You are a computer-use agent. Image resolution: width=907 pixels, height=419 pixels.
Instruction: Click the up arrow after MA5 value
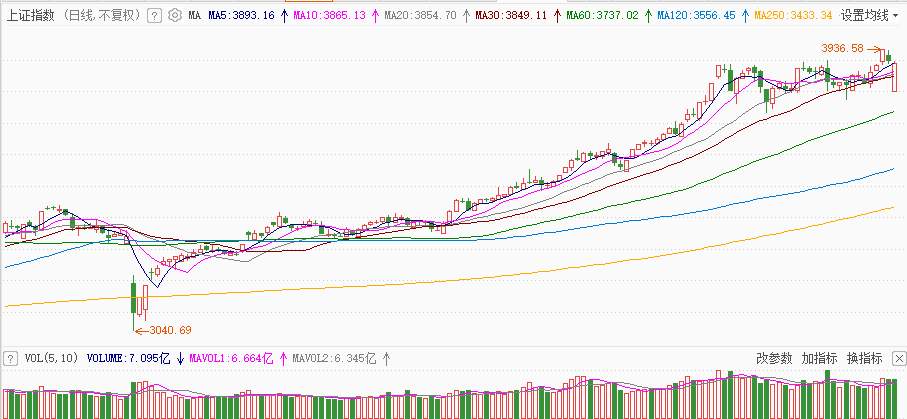[x=284, y=16]
